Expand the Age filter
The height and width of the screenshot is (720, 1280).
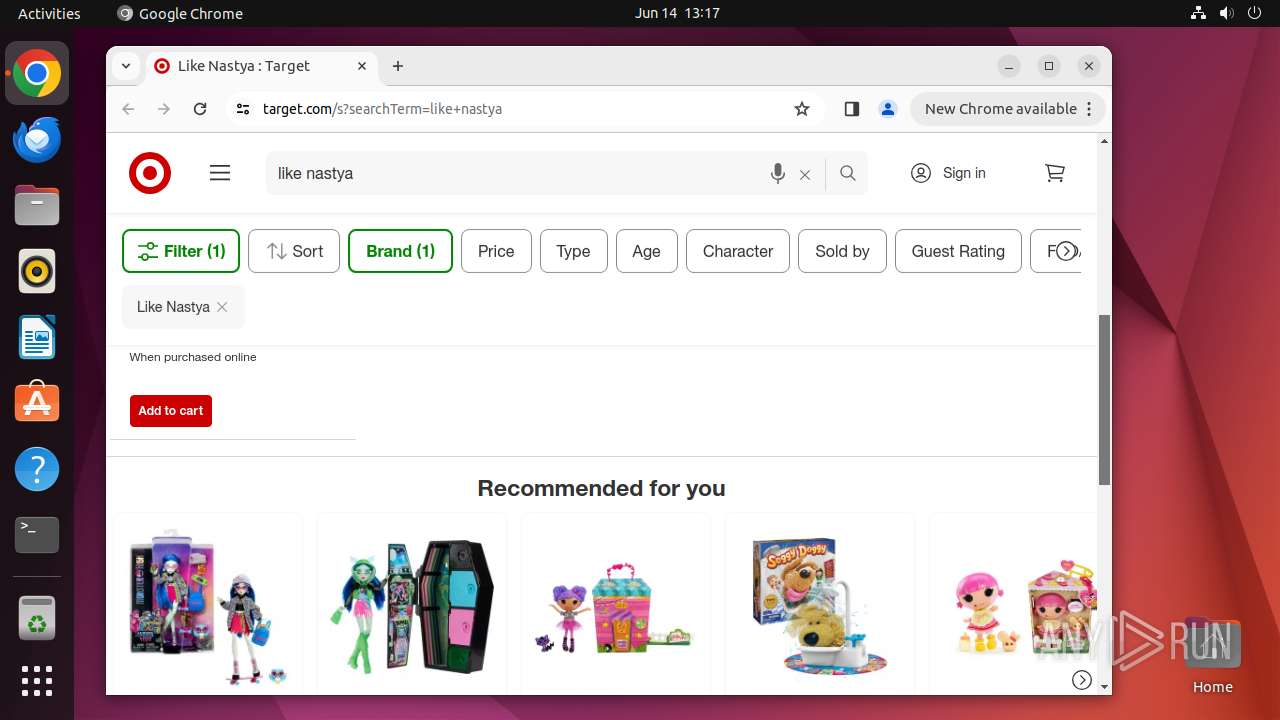646,251
